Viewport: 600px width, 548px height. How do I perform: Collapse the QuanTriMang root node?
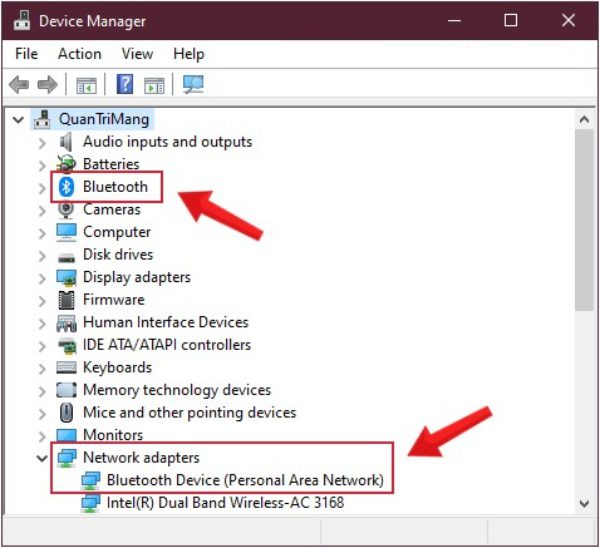(x=18, y=119)
